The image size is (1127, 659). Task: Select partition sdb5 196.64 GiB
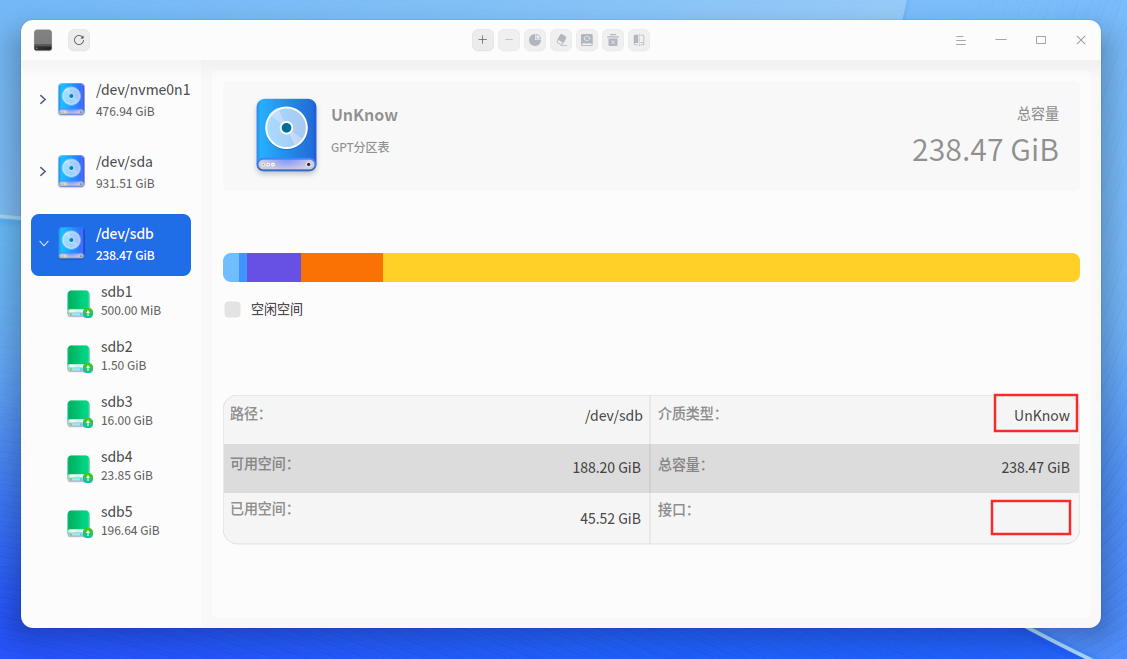pos(111,521)
